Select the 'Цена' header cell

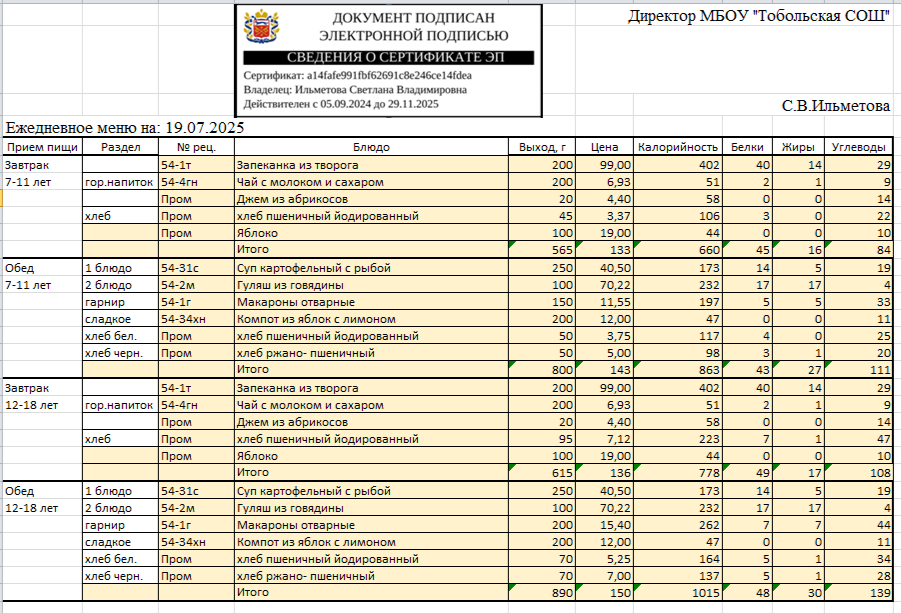[604, 147]
